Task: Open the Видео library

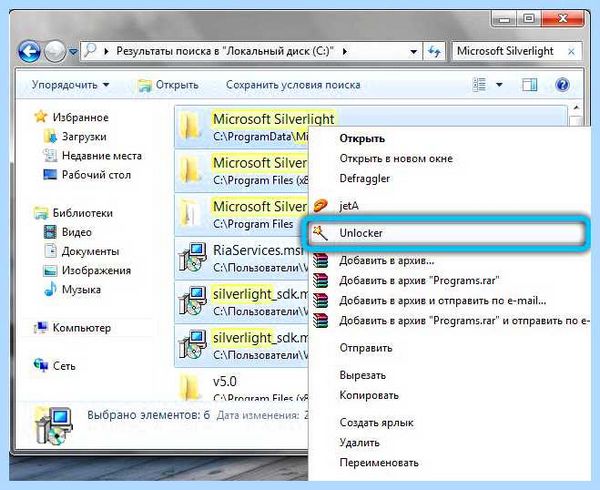Action: (x=77, y=232)
